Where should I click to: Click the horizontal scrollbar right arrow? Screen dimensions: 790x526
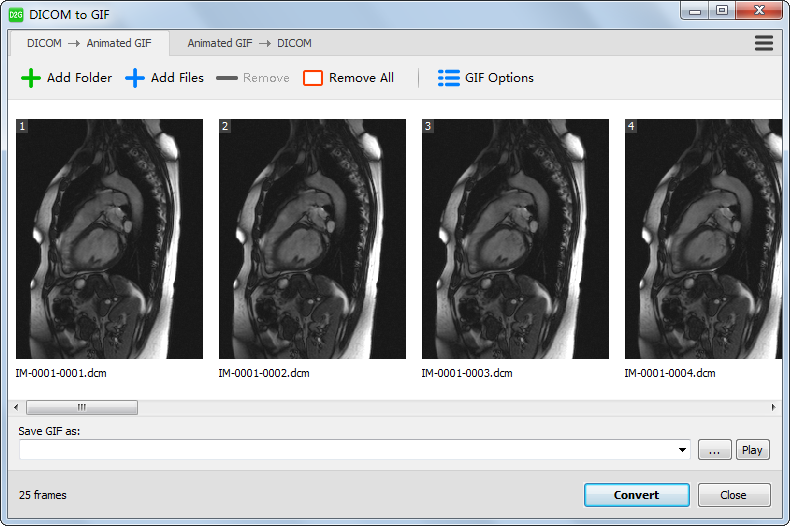point(773,407)
